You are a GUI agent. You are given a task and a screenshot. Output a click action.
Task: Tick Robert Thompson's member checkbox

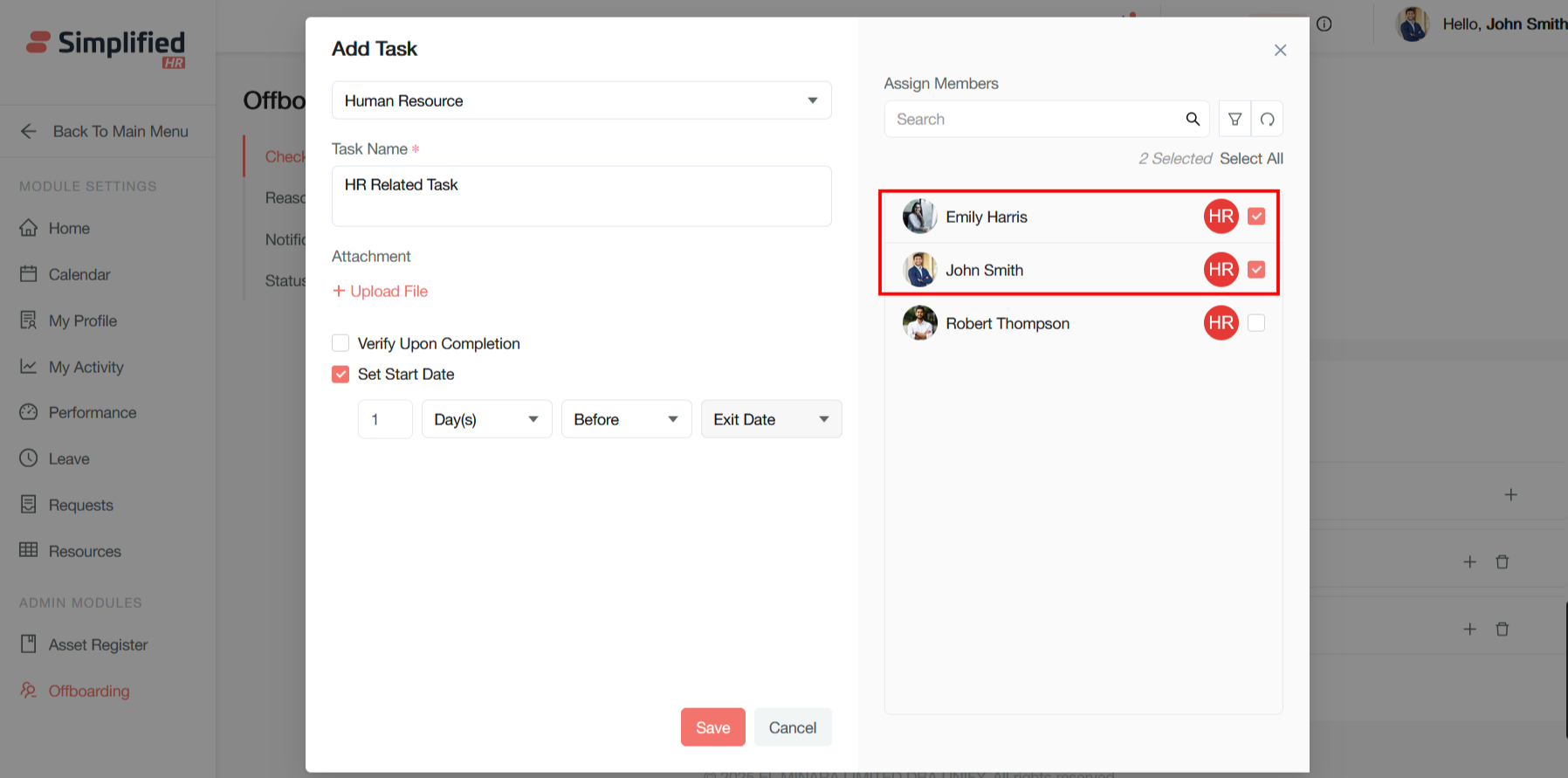1255,323
